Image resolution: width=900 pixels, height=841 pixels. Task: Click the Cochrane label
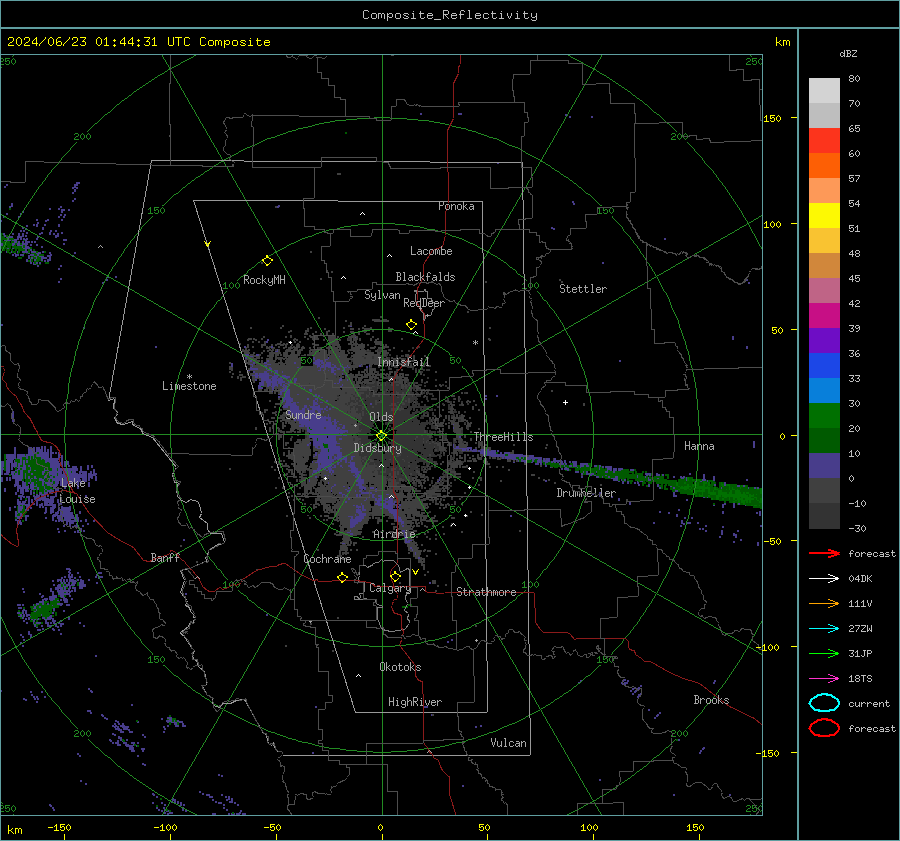coord(327,559)
